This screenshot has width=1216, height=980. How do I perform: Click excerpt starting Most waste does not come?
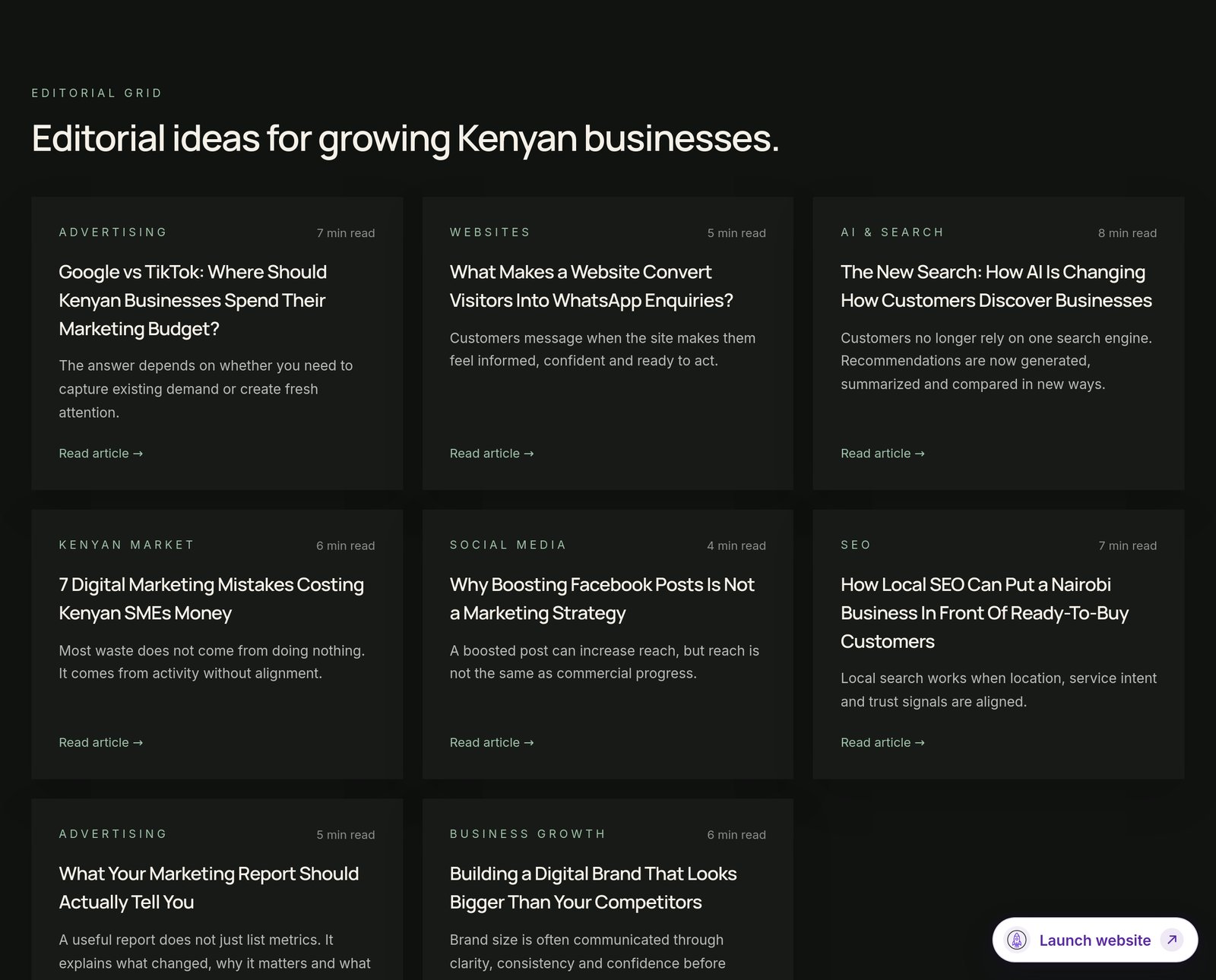tap(212, 662)
